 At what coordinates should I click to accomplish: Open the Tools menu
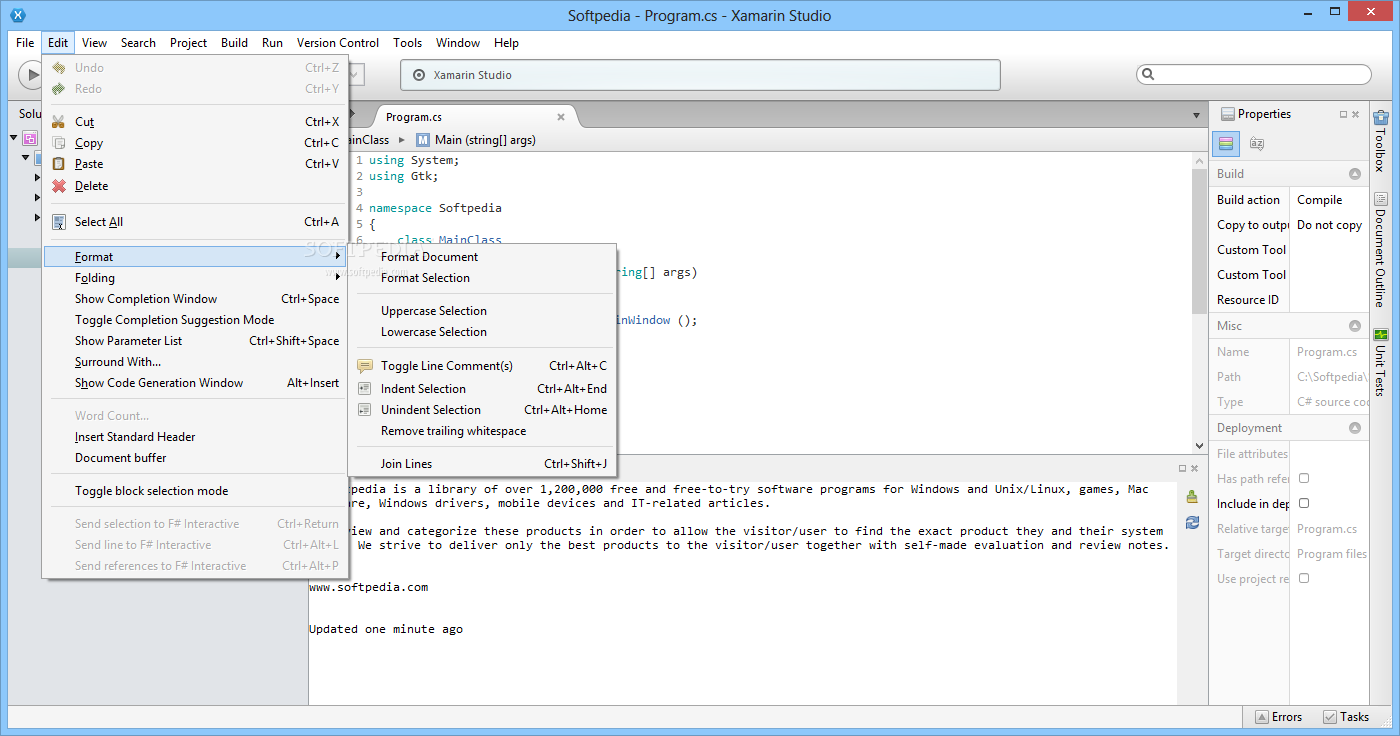tap(407, 43)
